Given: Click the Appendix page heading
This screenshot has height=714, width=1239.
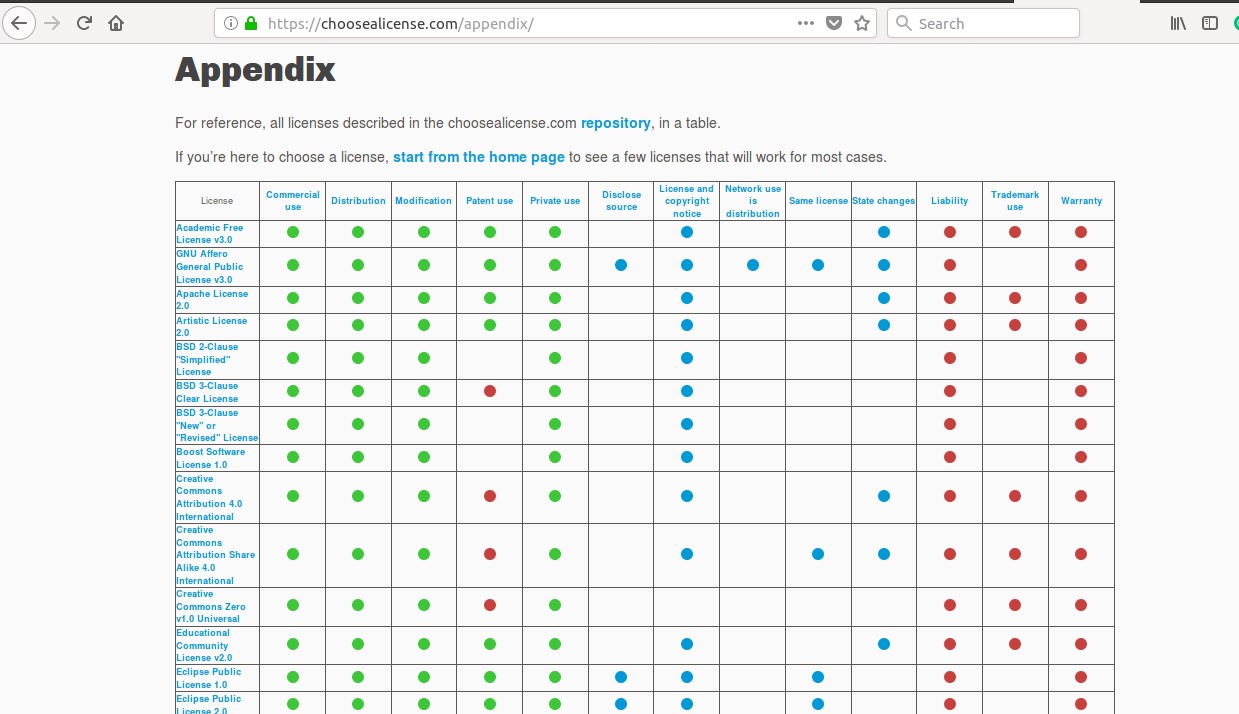Looking at the screenshot, I should click(255, 70).
